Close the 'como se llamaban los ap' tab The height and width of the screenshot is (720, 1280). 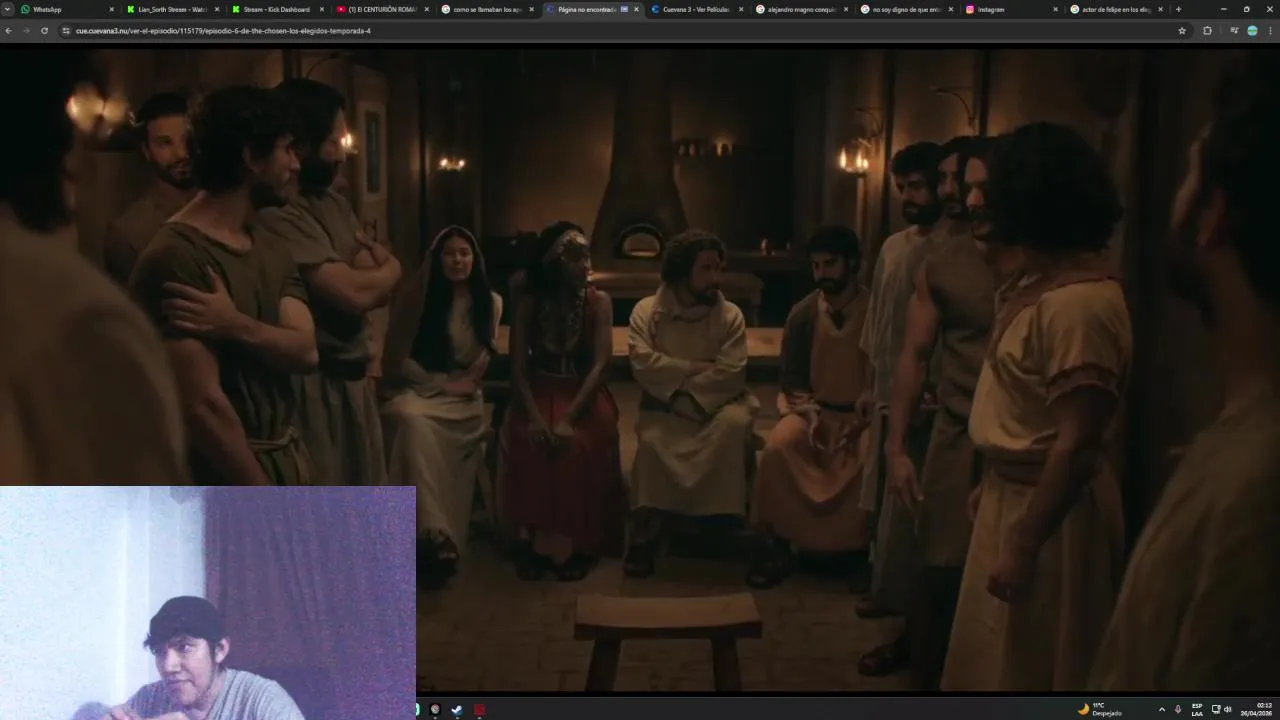(x=531, y=9)
